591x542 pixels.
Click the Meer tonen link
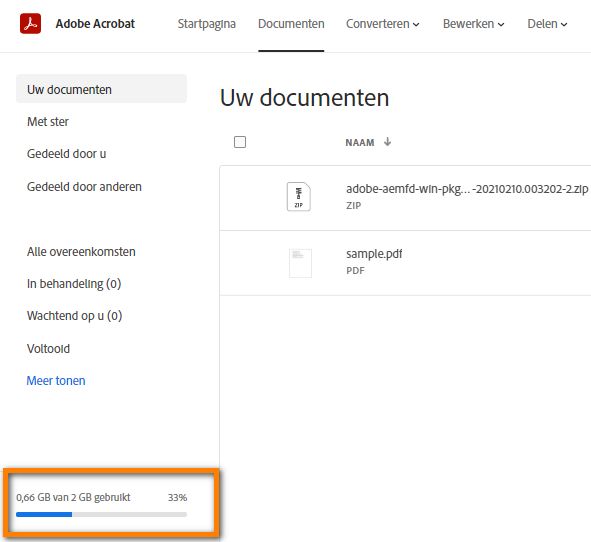[56, 381]
